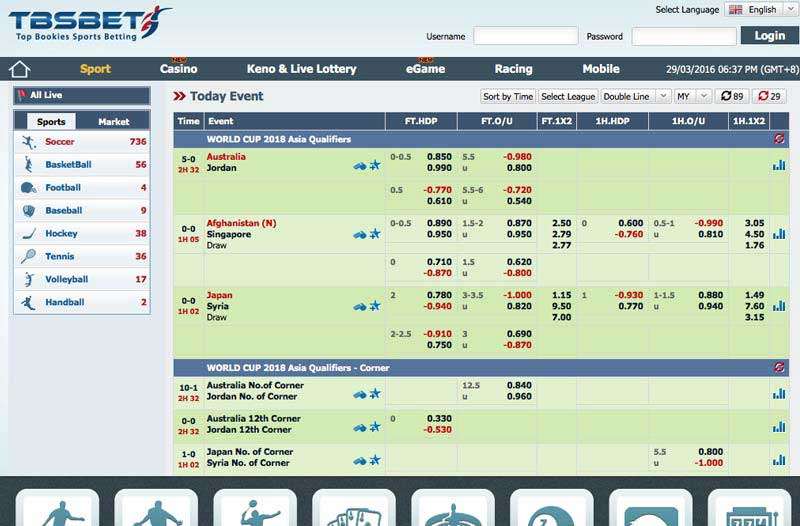Viewport: 800px width, 526px height.
Task: Click Select League button
Action: (x=568, y=96)
